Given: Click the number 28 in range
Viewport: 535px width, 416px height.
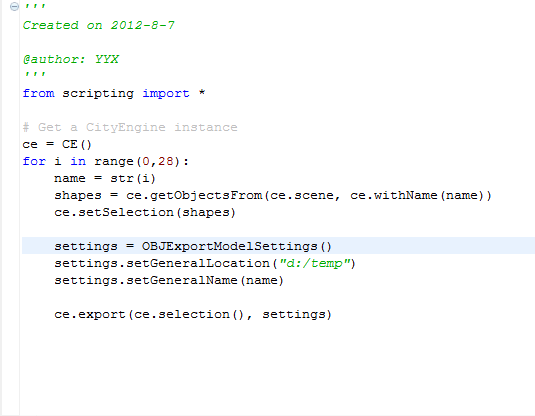Looking at the screenshot, I should click(x=165, y=161).
